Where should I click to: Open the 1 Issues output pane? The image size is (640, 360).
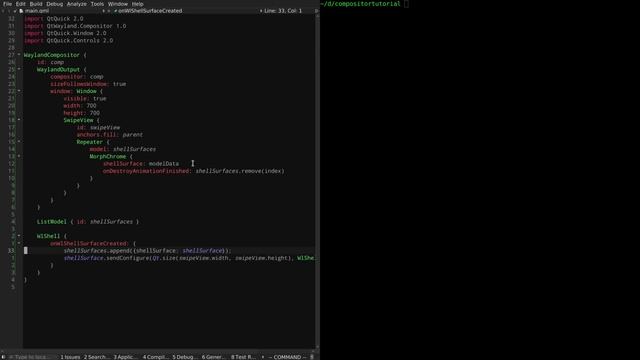[70, 357]
